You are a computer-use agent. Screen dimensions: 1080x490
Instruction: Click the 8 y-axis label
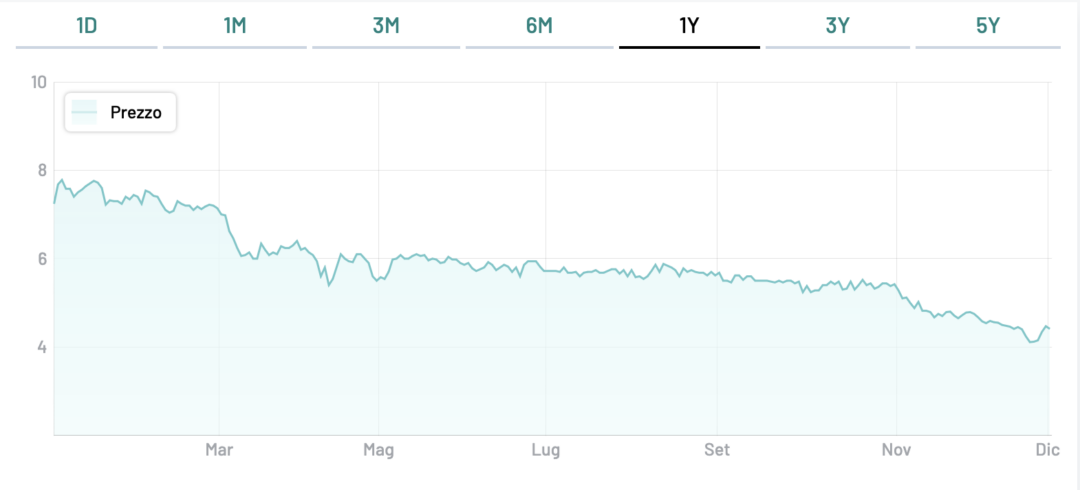[42, 170]
